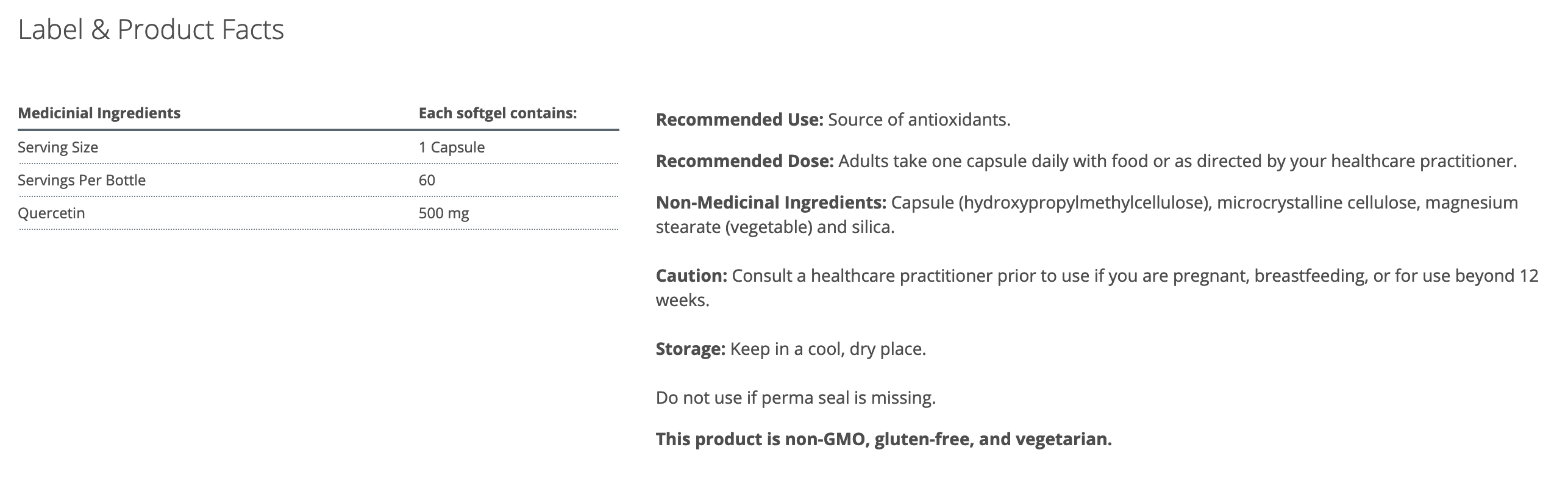1568x483 pixels.
Task: Click the "1 Capsule" table value
Action: tap(451, 148)
